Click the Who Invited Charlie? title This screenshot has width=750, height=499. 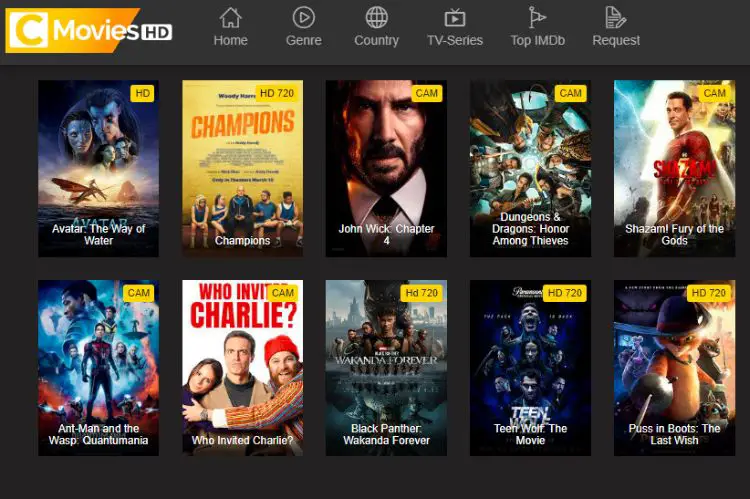243,440
